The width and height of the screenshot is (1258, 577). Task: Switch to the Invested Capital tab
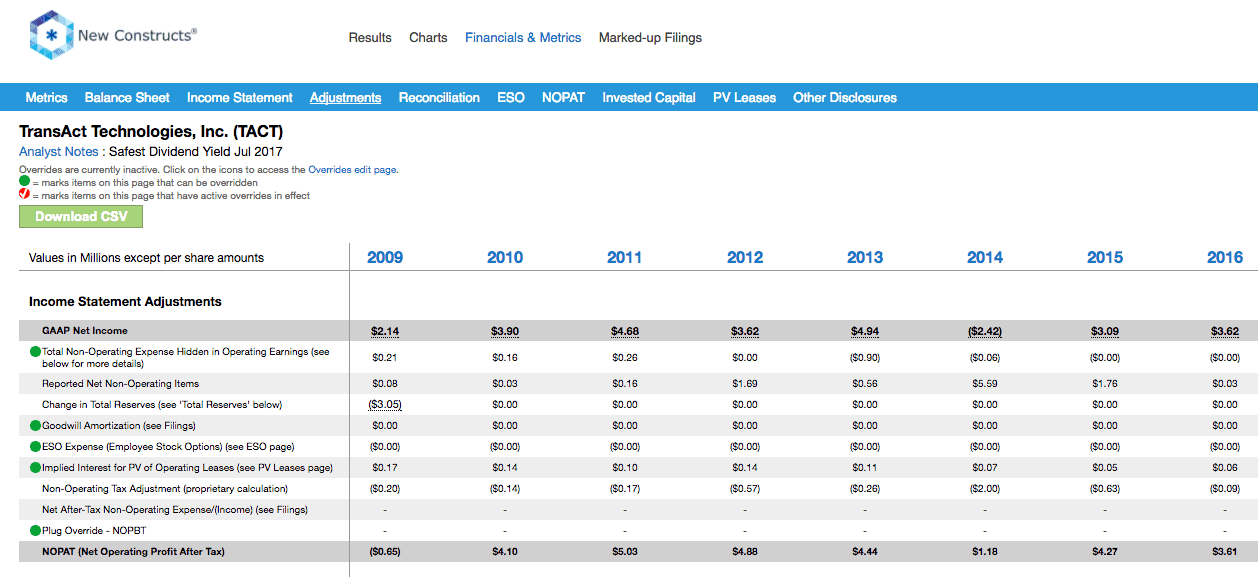649,98
